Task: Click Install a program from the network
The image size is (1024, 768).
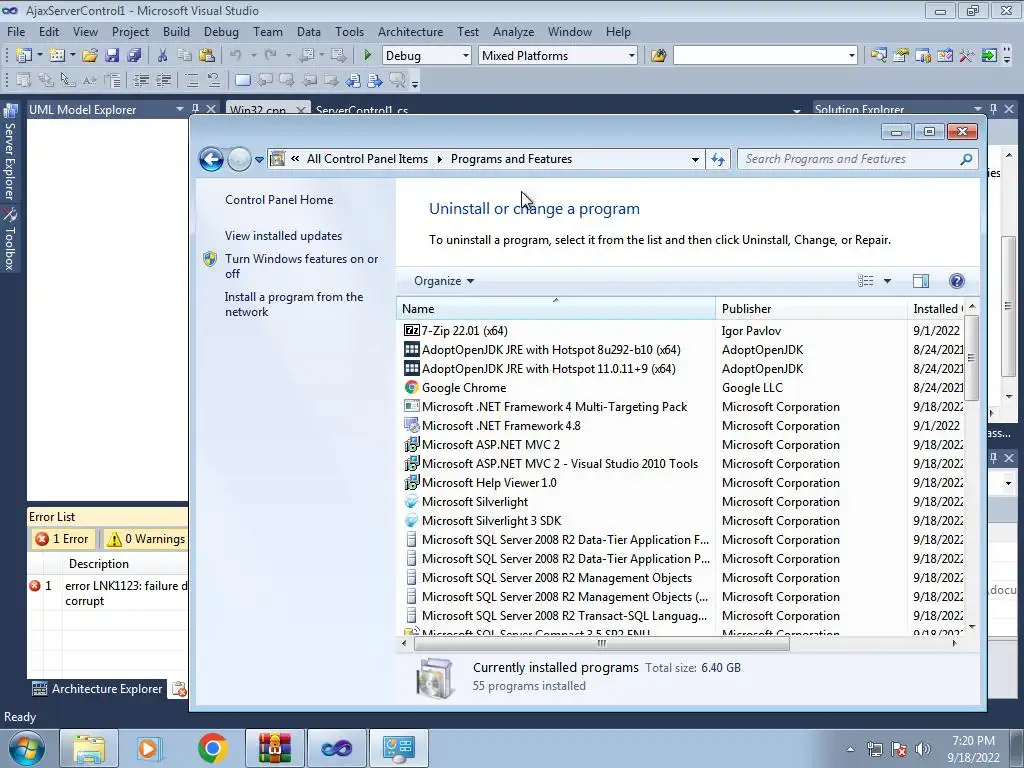Action: [x=294, y=304]
